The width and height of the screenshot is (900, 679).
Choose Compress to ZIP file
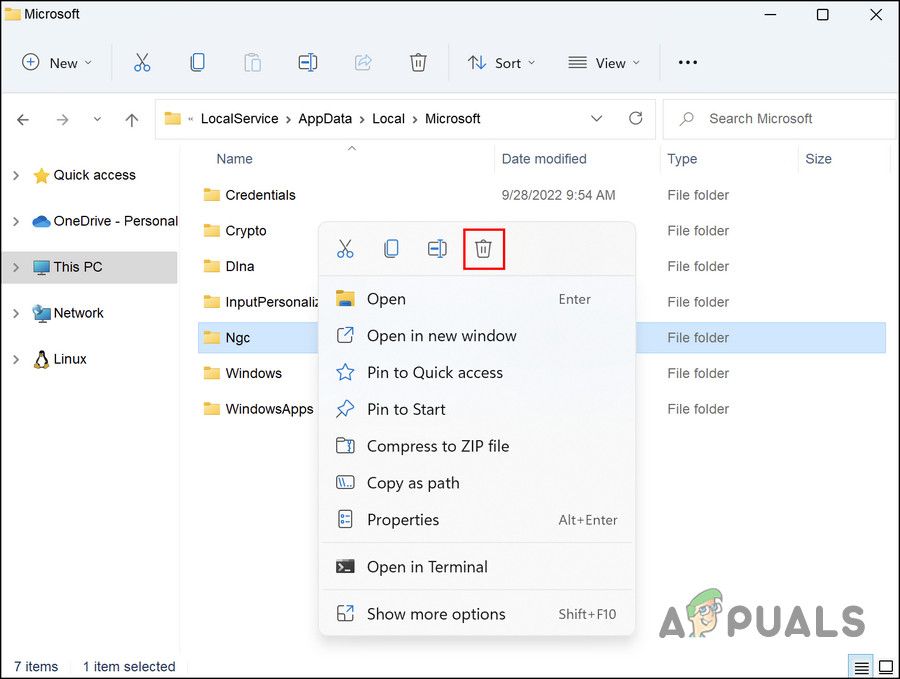point(477,446)
